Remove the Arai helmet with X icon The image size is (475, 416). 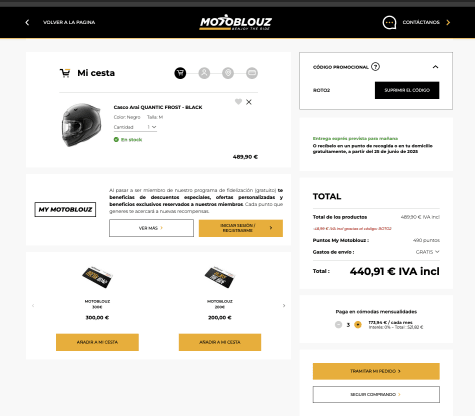click(249, 102)
